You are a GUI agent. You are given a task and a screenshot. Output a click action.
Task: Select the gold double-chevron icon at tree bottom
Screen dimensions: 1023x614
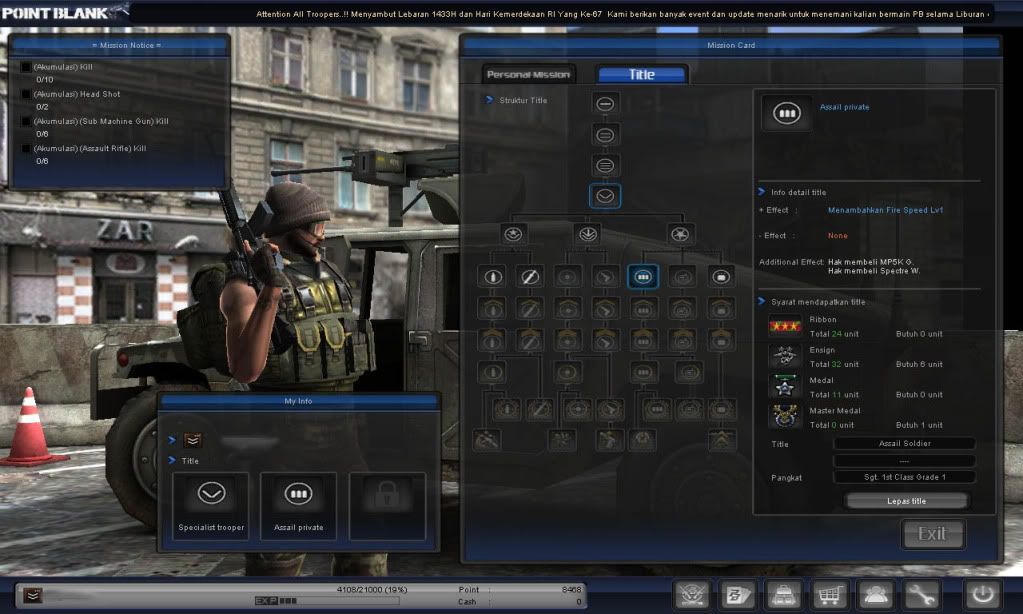coord(722,440)
